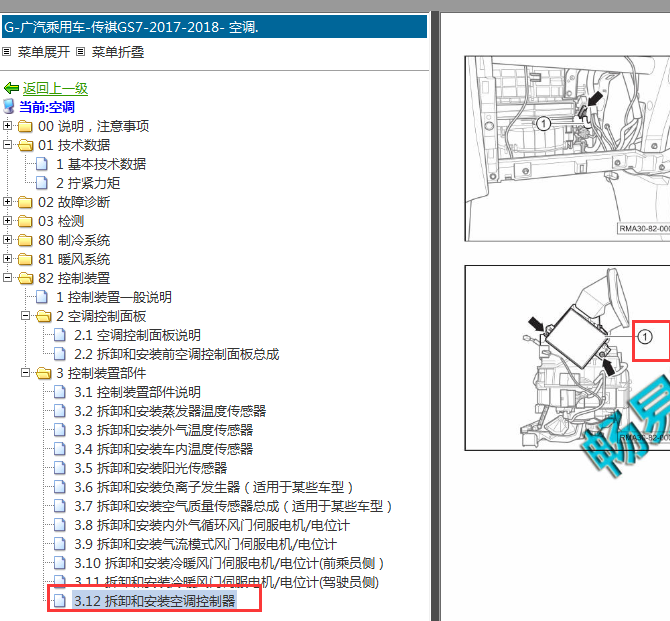Click the folder icon of 81 暖风系统
The width and height of the screenshot is (670, 621).
click(25, 259)
